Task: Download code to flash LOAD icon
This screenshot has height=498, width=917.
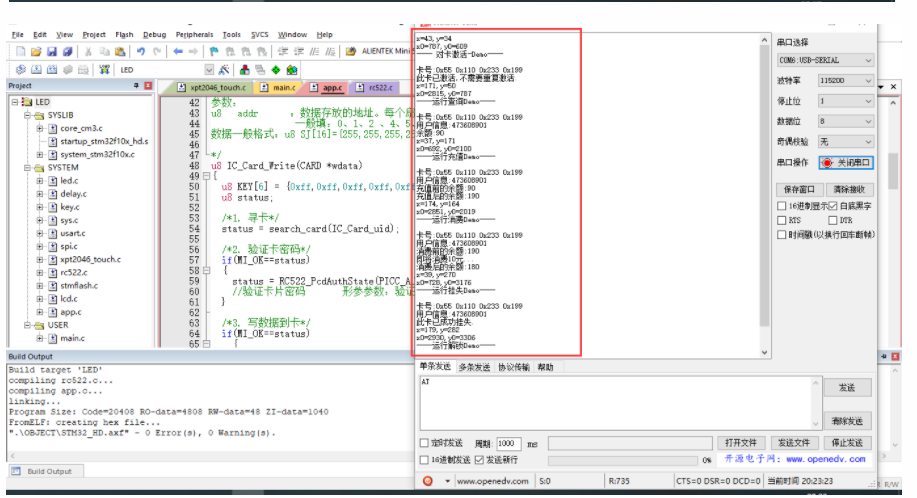Action: 104,70
